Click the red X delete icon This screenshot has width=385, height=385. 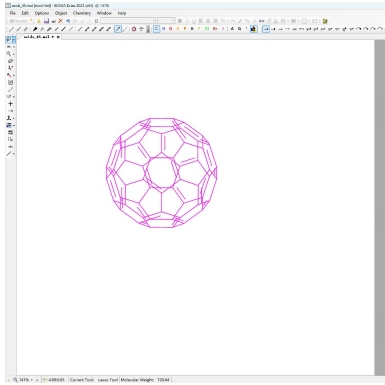[60, 21]
